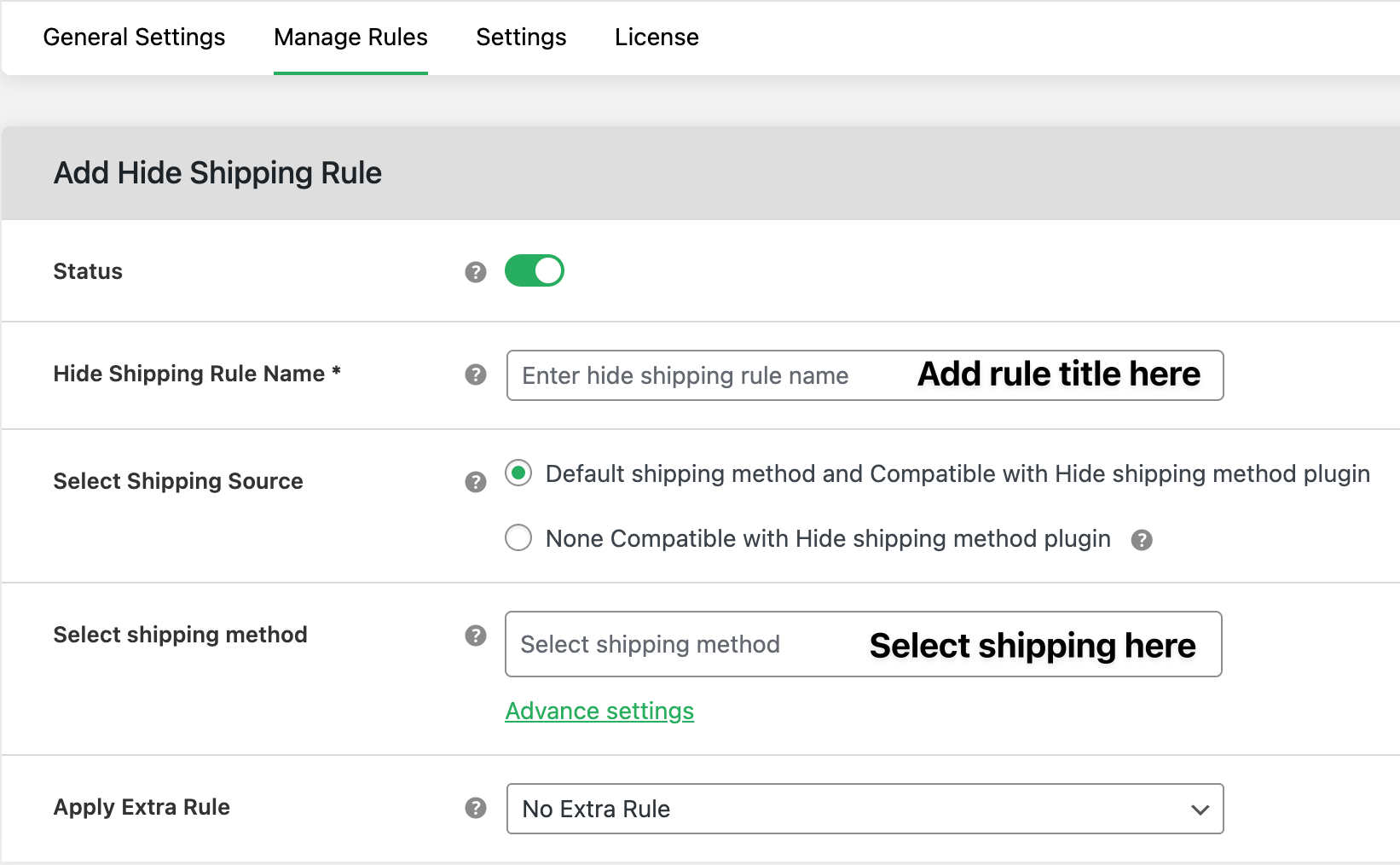Select the Manage Rules tab
The width and height of the screenshot is (1400, 865).
point(350,37)
